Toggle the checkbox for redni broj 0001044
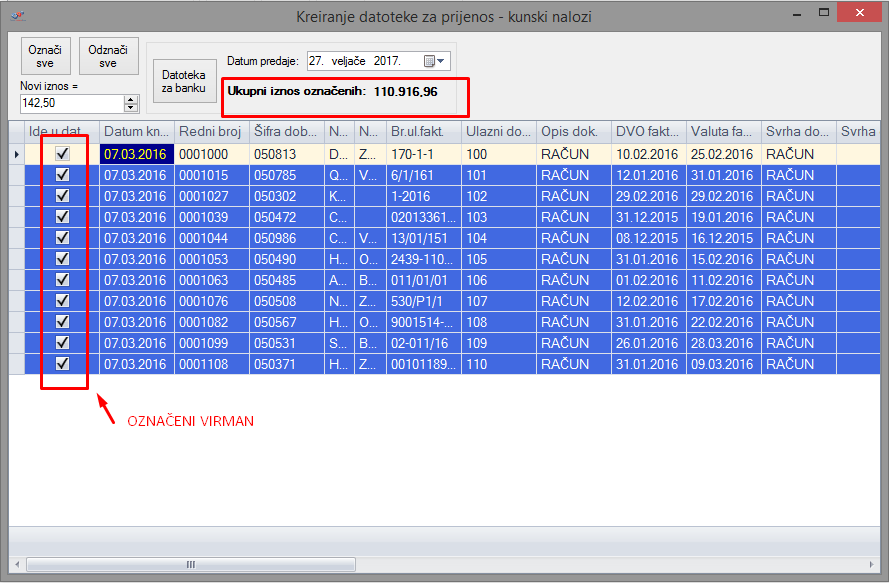The image size is (889, 583). (x=63, y=238)
